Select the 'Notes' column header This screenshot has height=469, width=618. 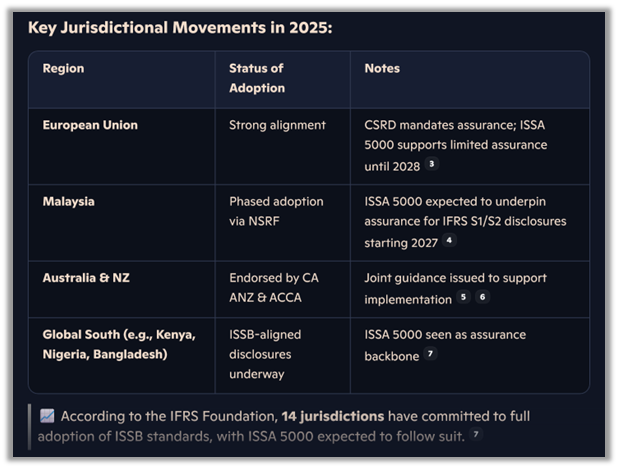382,69
